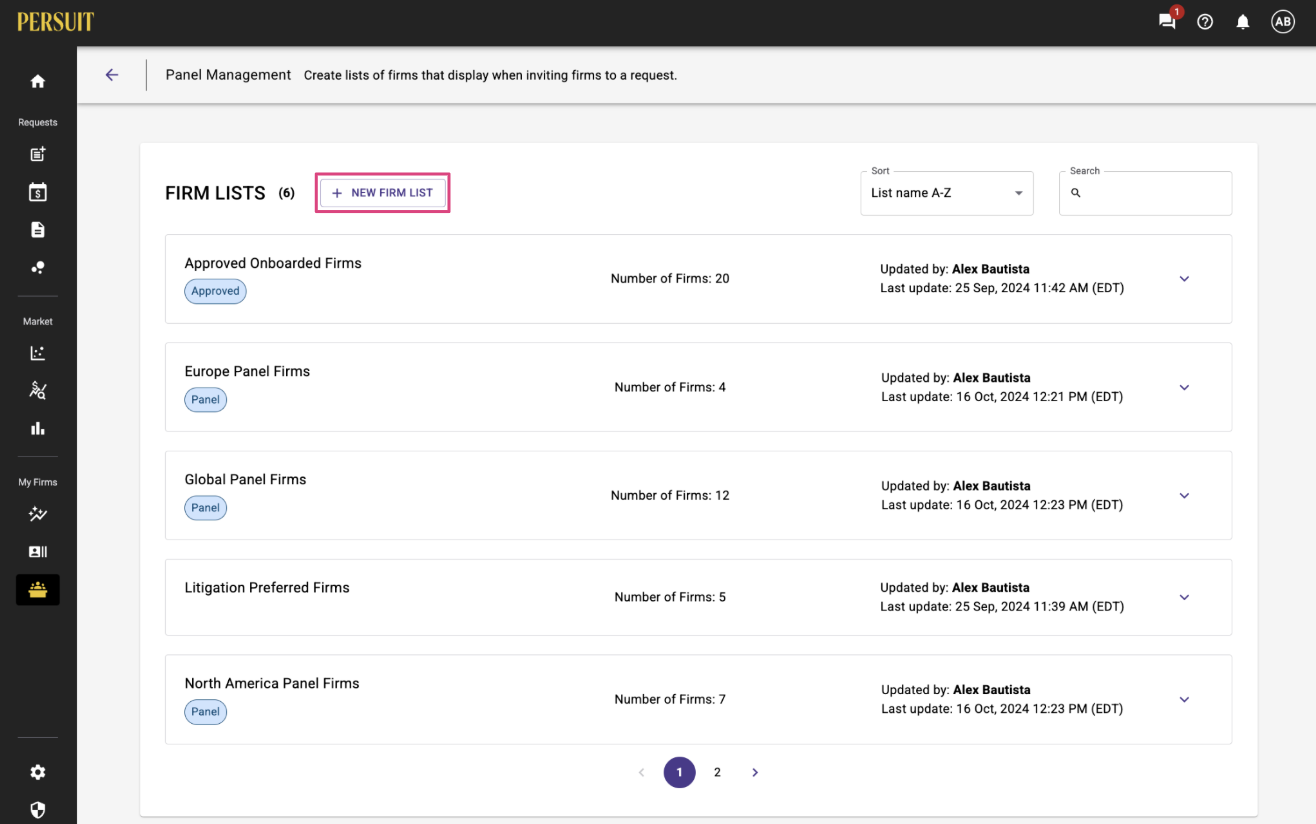
Task: Click the Approved Onboarded Firms list name
Action: [x=273, y=263]
